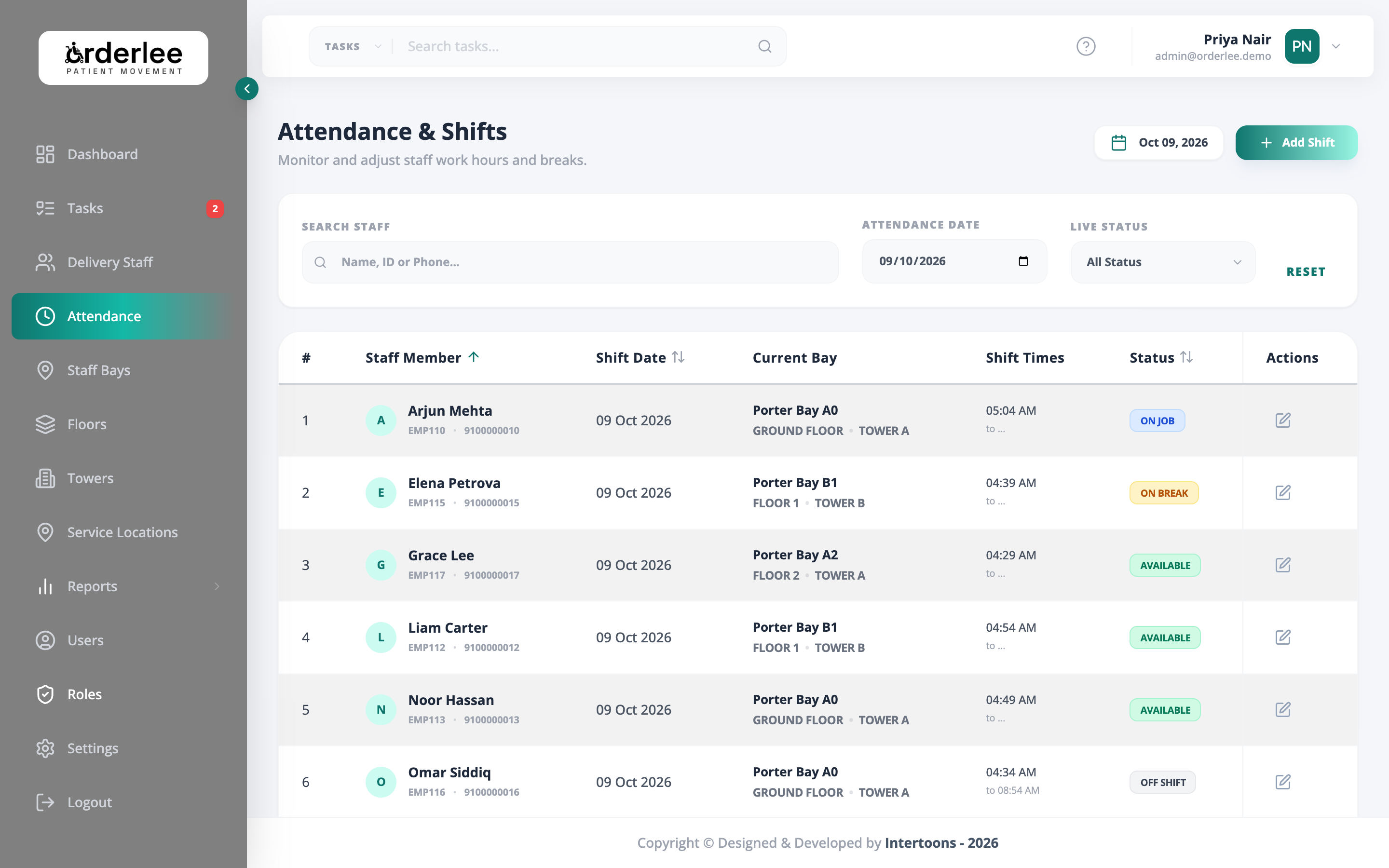Open Floors in the sidebar
This screenshot has height=868, width=1389.
click(x=123, y=424)
